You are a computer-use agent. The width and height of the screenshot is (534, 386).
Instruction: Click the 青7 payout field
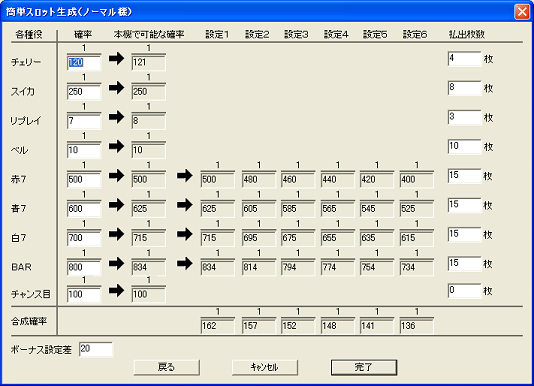pyautogui.click(x=465, y=205)
